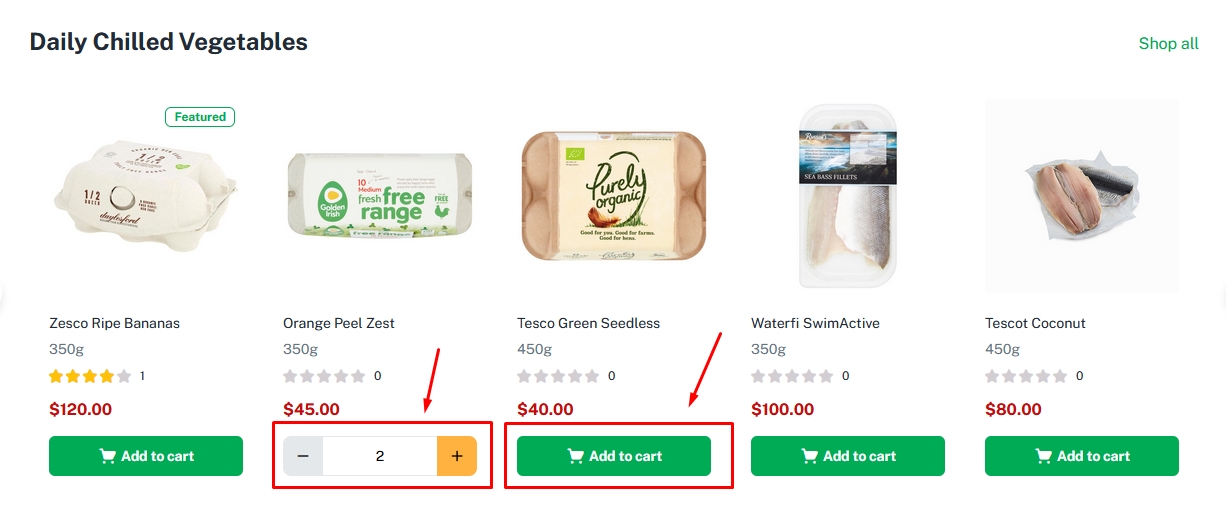Open the Golden Irish free range image

[x=380, y=195]
